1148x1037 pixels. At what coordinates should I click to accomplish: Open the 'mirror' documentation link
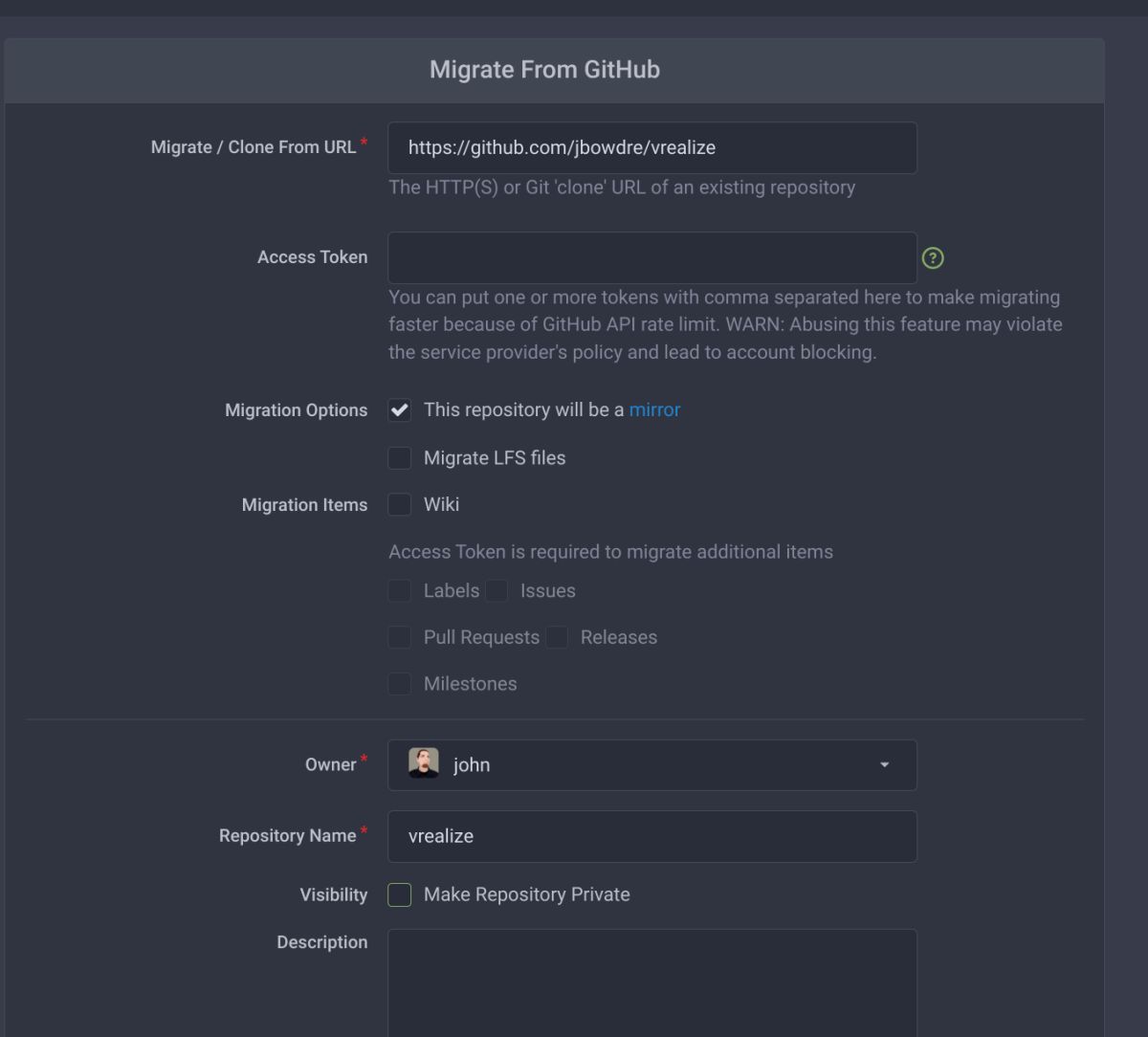654,409
